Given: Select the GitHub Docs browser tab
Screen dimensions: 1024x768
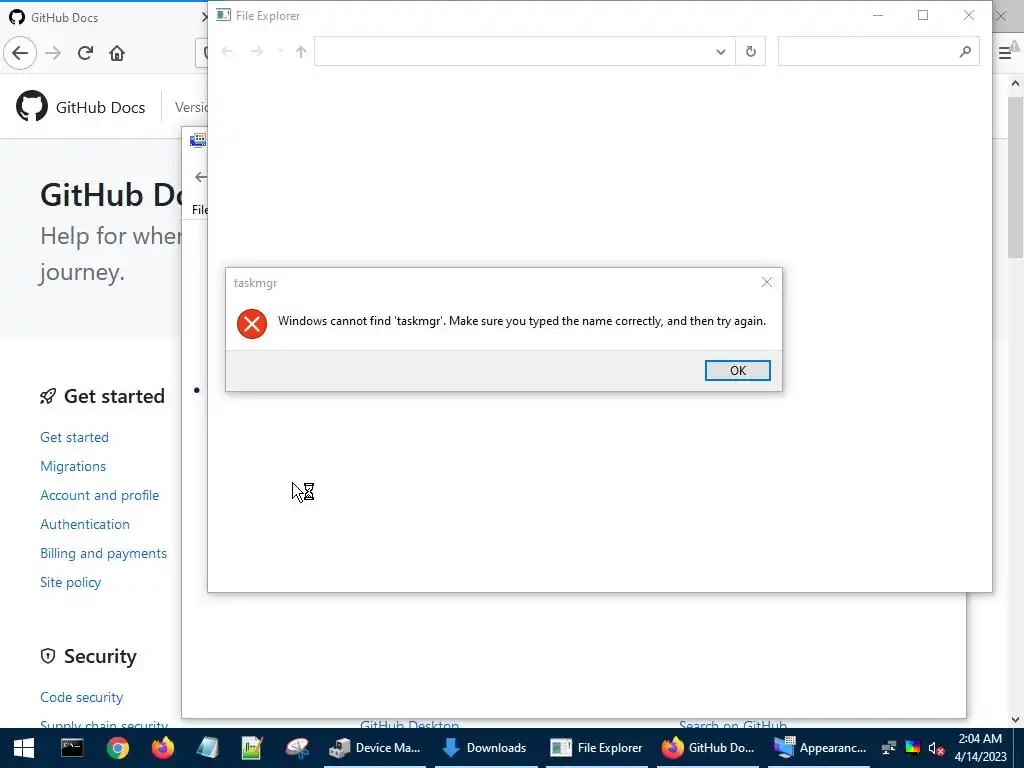Looking at the screenshot, I should pos(104,17).
